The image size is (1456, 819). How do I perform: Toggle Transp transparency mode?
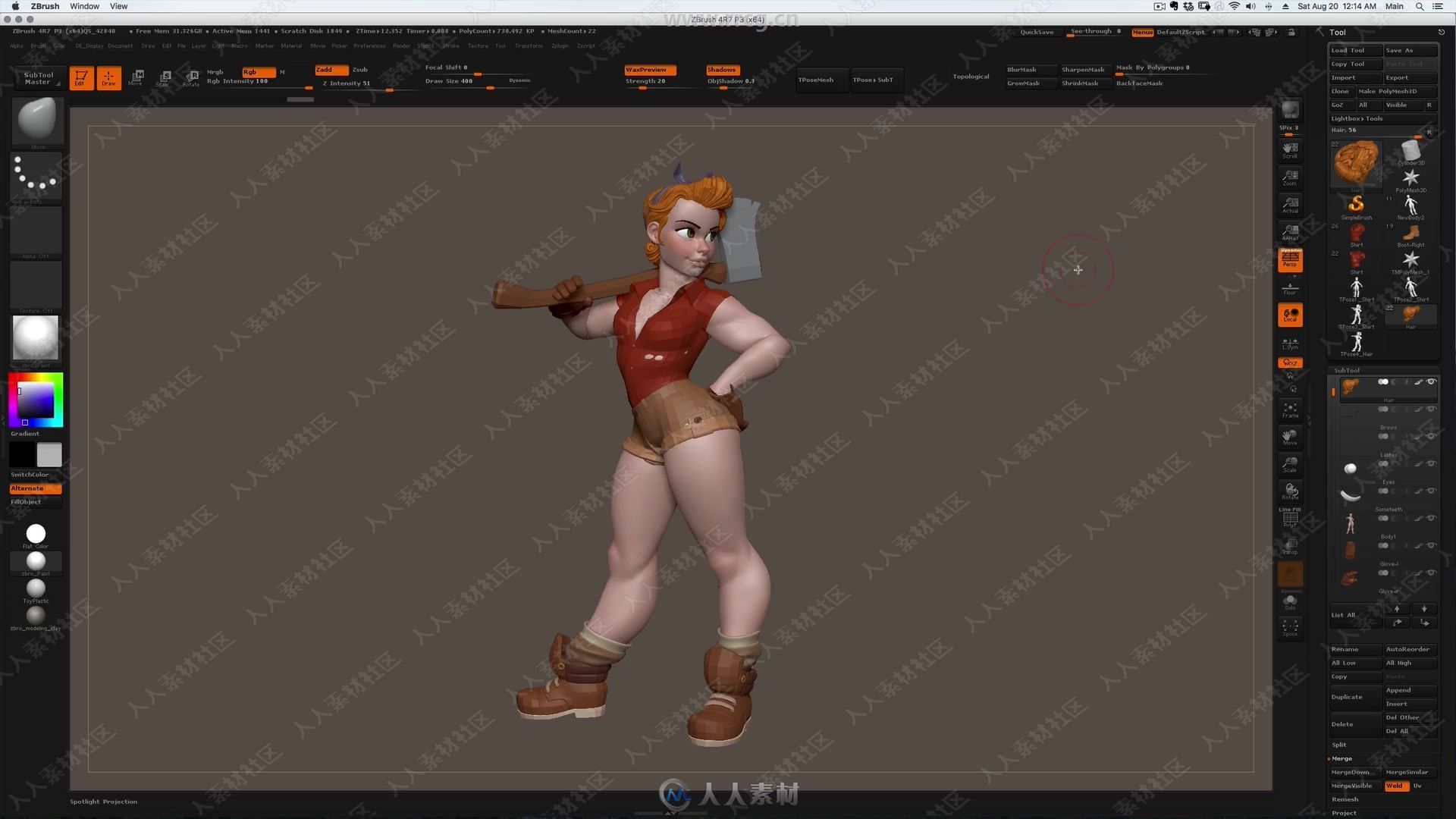coord(1290,546)
